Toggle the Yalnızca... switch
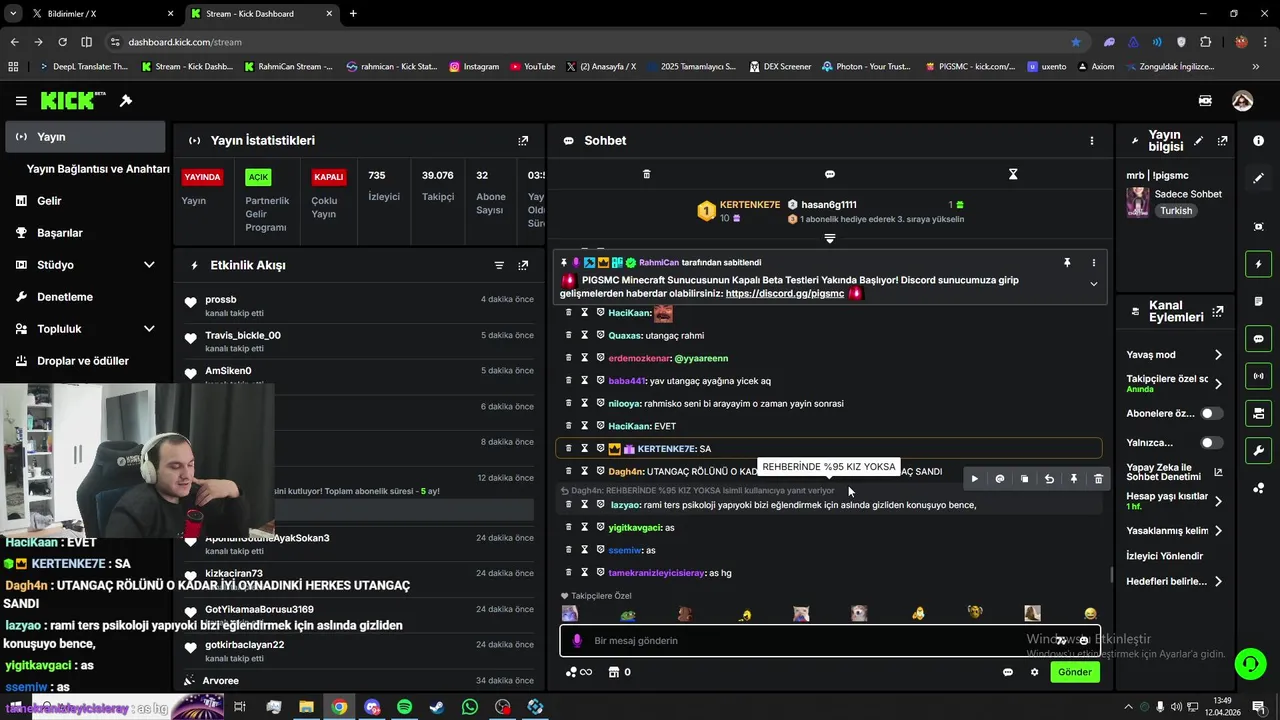The image size is (1280, 720). point(1211,442)
